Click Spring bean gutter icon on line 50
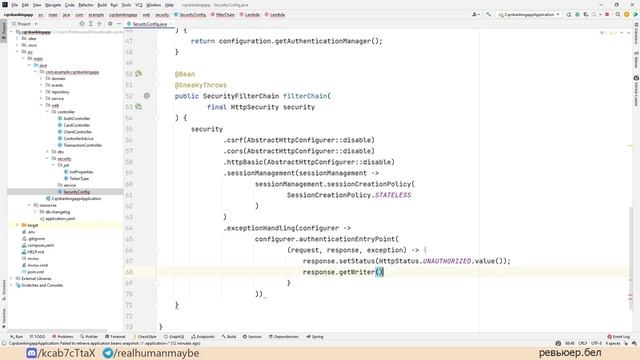 tap(138, 73)
